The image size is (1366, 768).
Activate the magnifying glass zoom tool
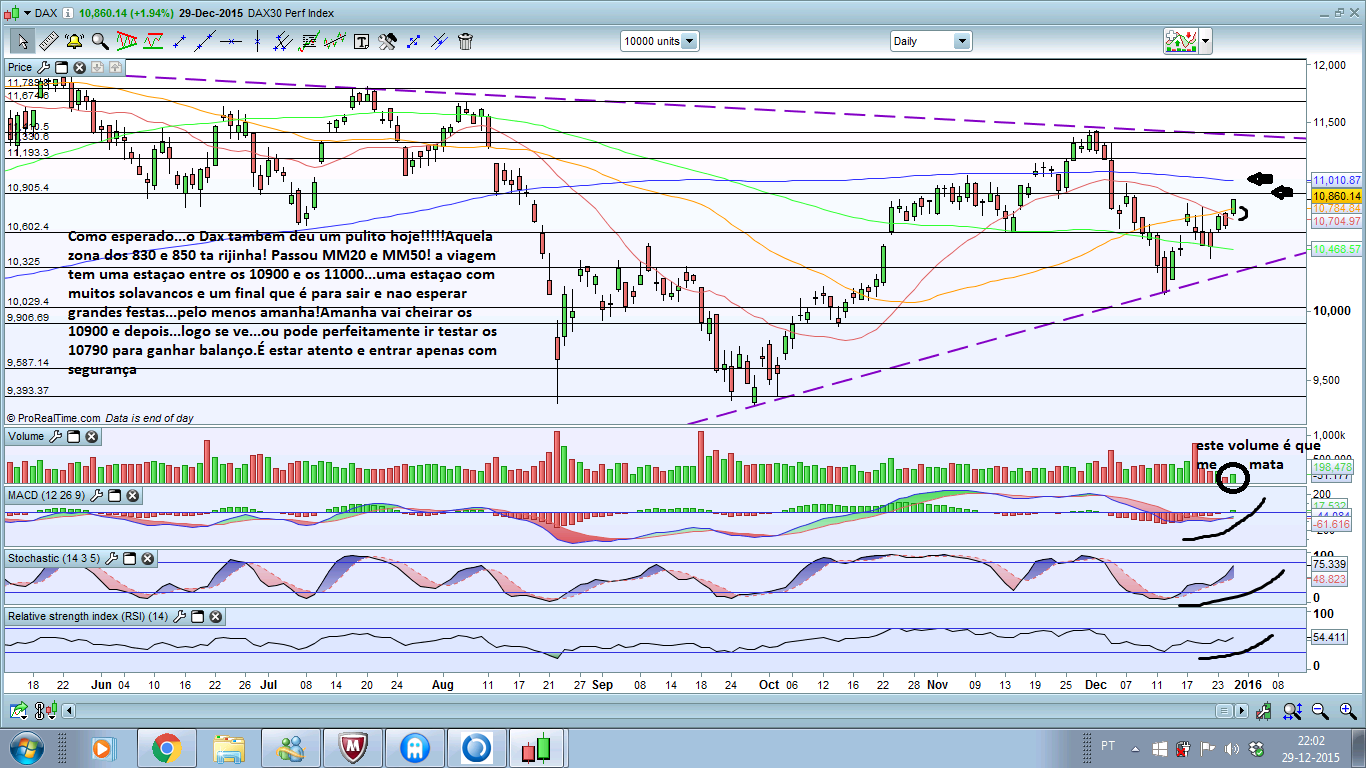100,41
